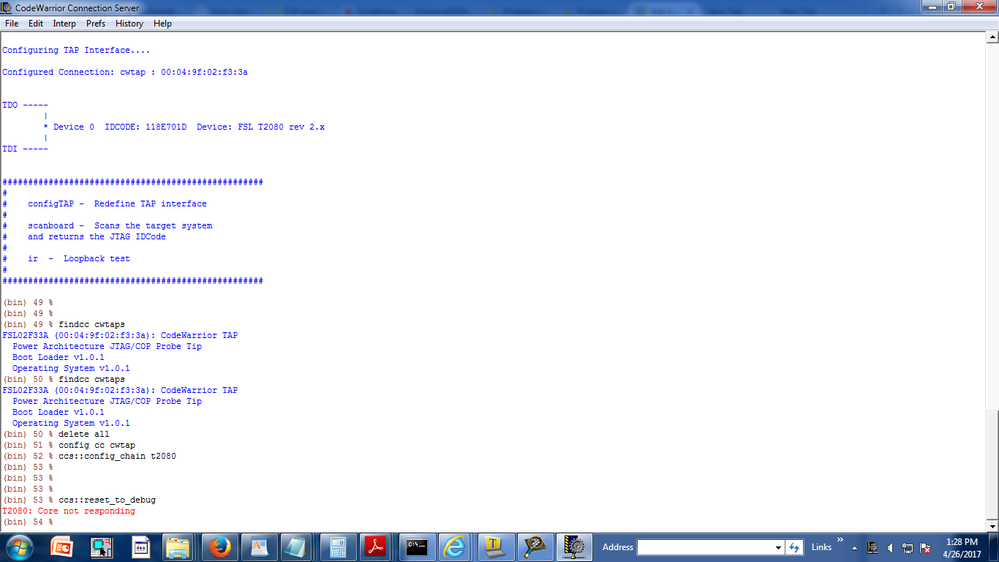Click the "and returns the JTAG IDCode" line
The image size is (999, 562).
coord(97,236)
